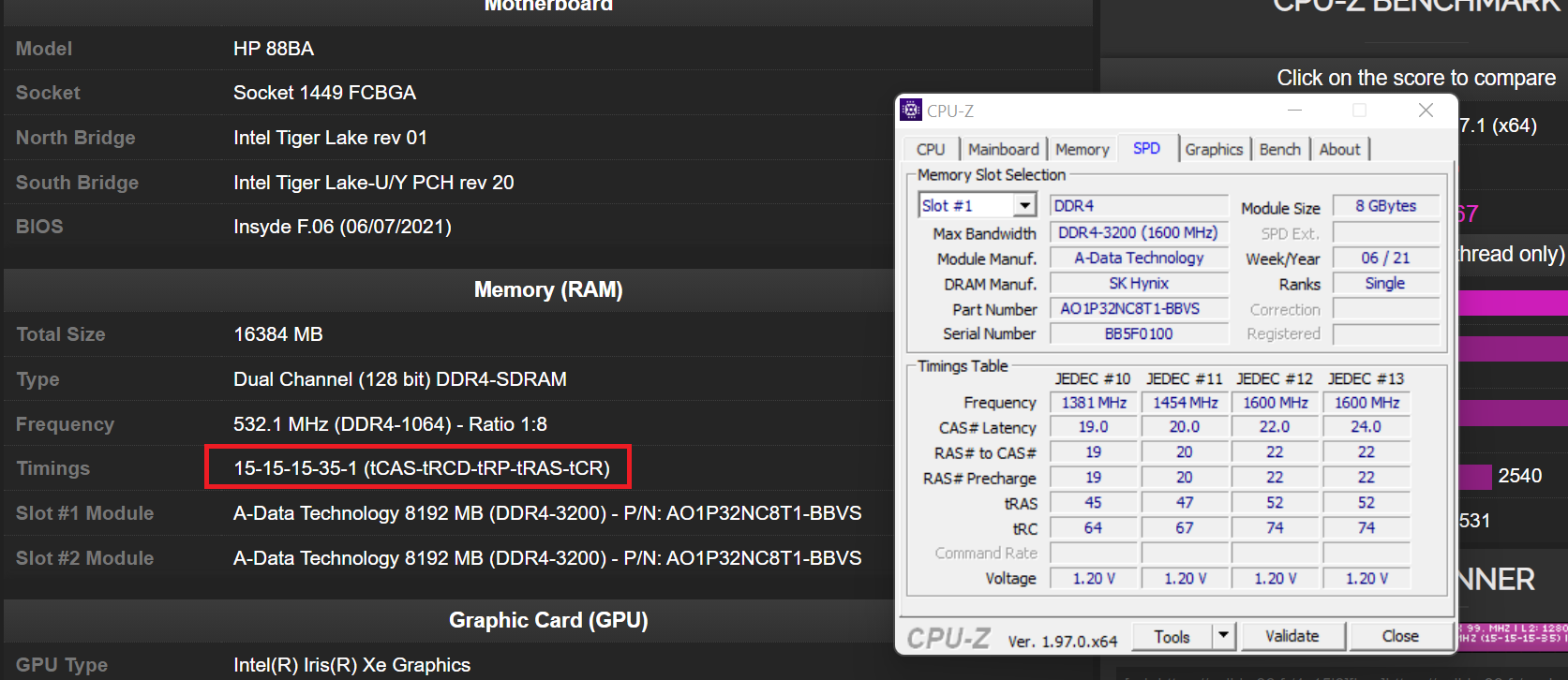Click the Slot #2 Module description on webpage

(x=547, y=558)
